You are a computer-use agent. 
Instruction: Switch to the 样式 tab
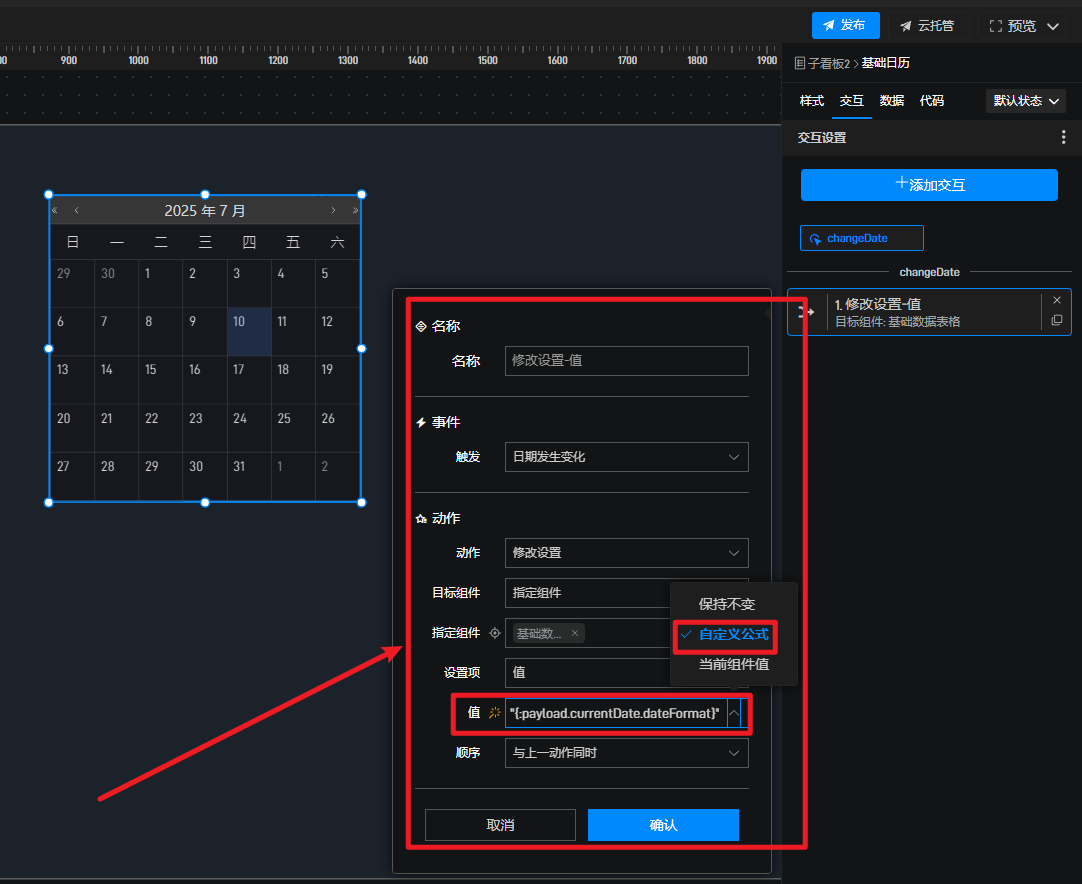(x=811, y=101)
